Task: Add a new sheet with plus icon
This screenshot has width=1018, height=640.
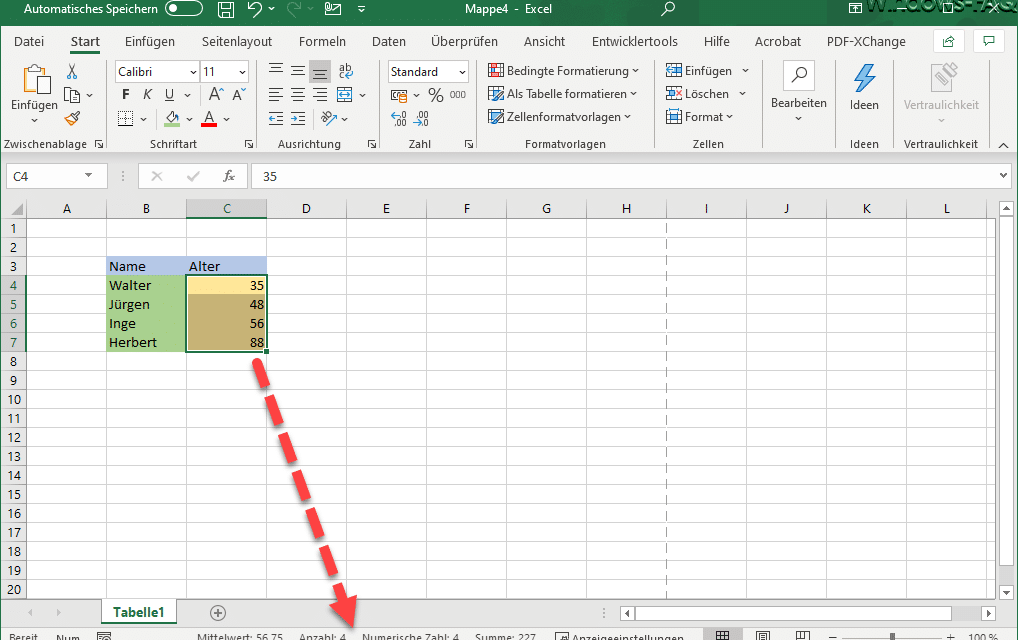Action: pos(218,613)
